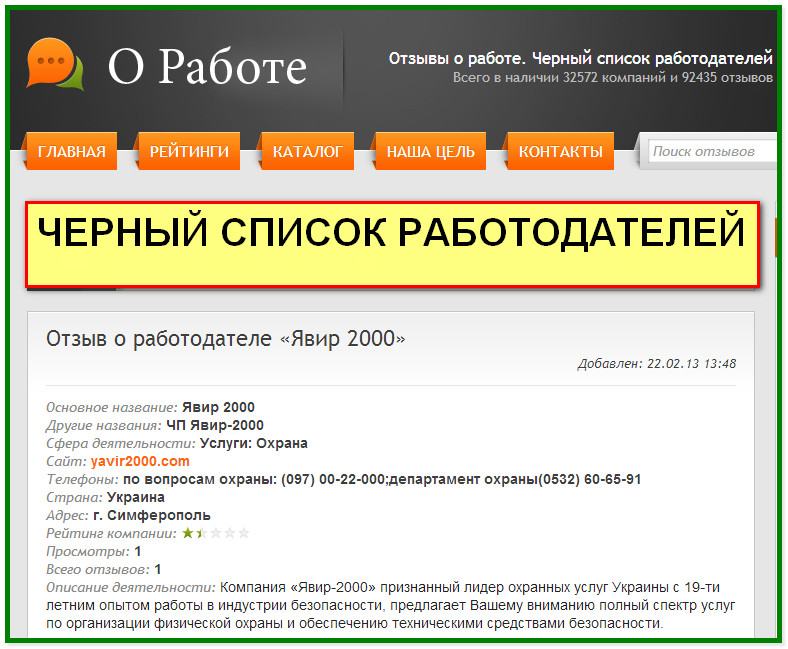This screenshot has height=649, width=788.
Task: Click the date Добавлен: 22.02.13 13:48
Action: click(x=657, y=363)
